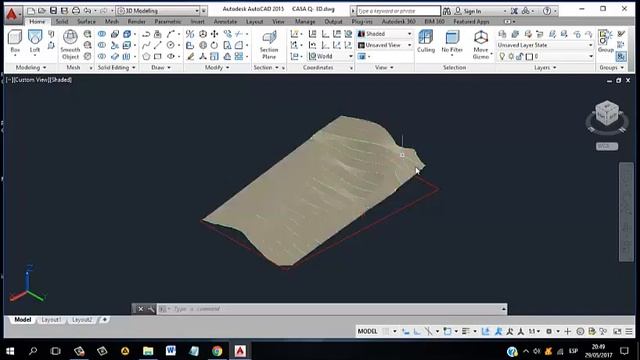Select the solid Intersect tool

tap(102, 56)
